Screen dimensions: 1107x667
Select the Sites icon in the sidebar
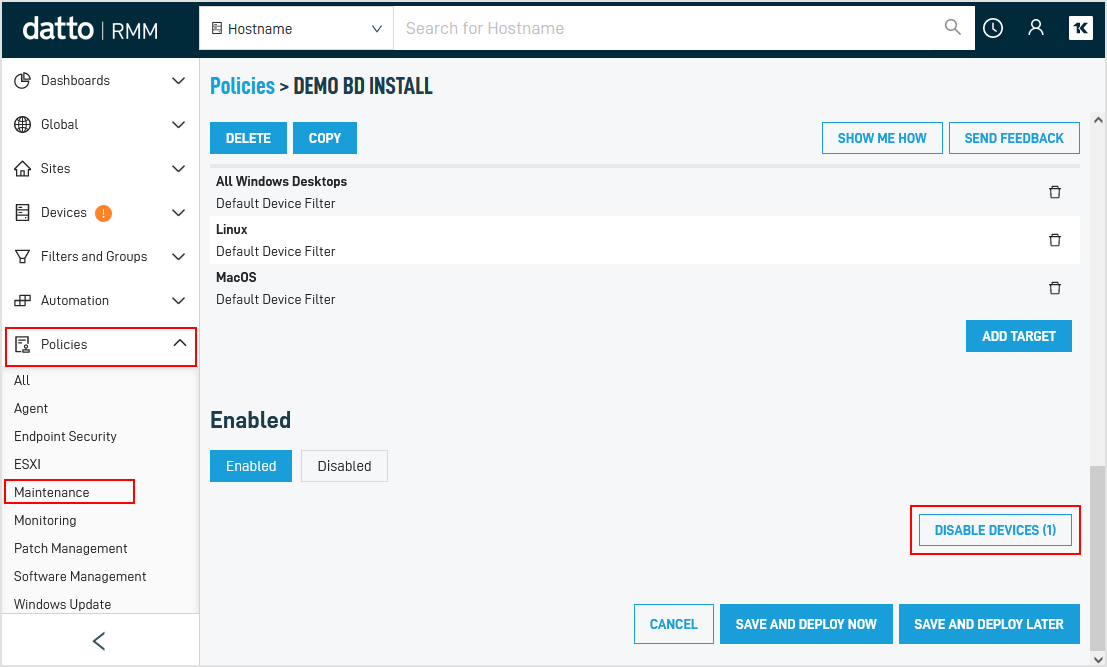point(22,168)
